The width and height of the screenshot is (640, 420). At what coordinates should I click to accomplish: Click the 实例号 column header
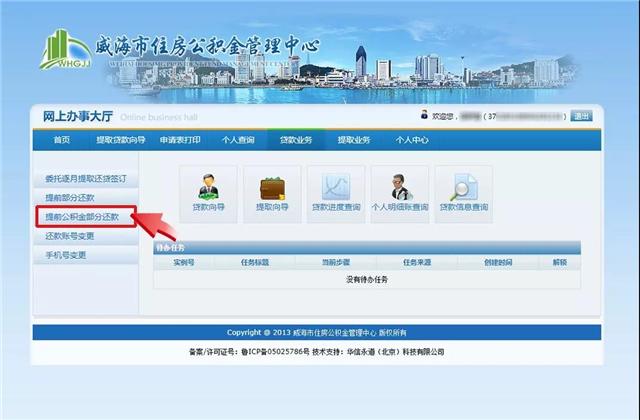click(x=184, y=262)
